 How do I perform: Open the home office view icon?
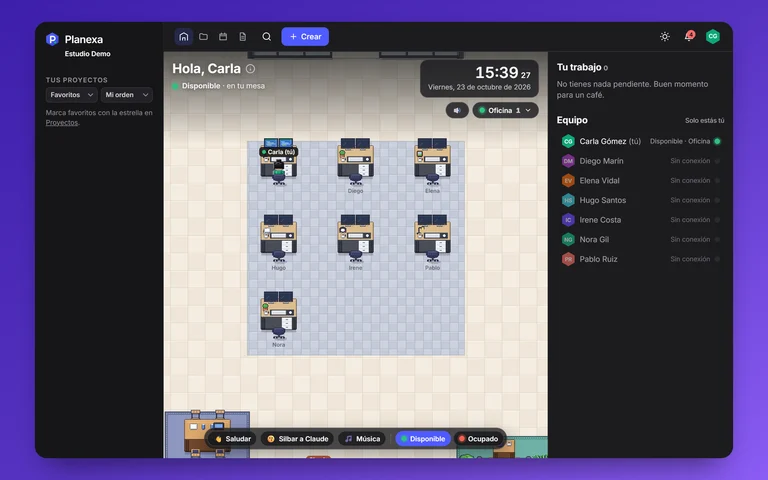(184, 37)
